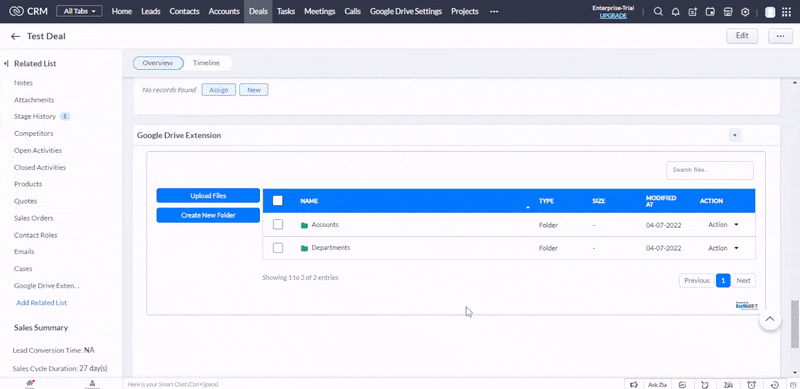Jump to Notes related list
Image resolution: width=800 pixels, height=389 pixels.
click(23, 83)
